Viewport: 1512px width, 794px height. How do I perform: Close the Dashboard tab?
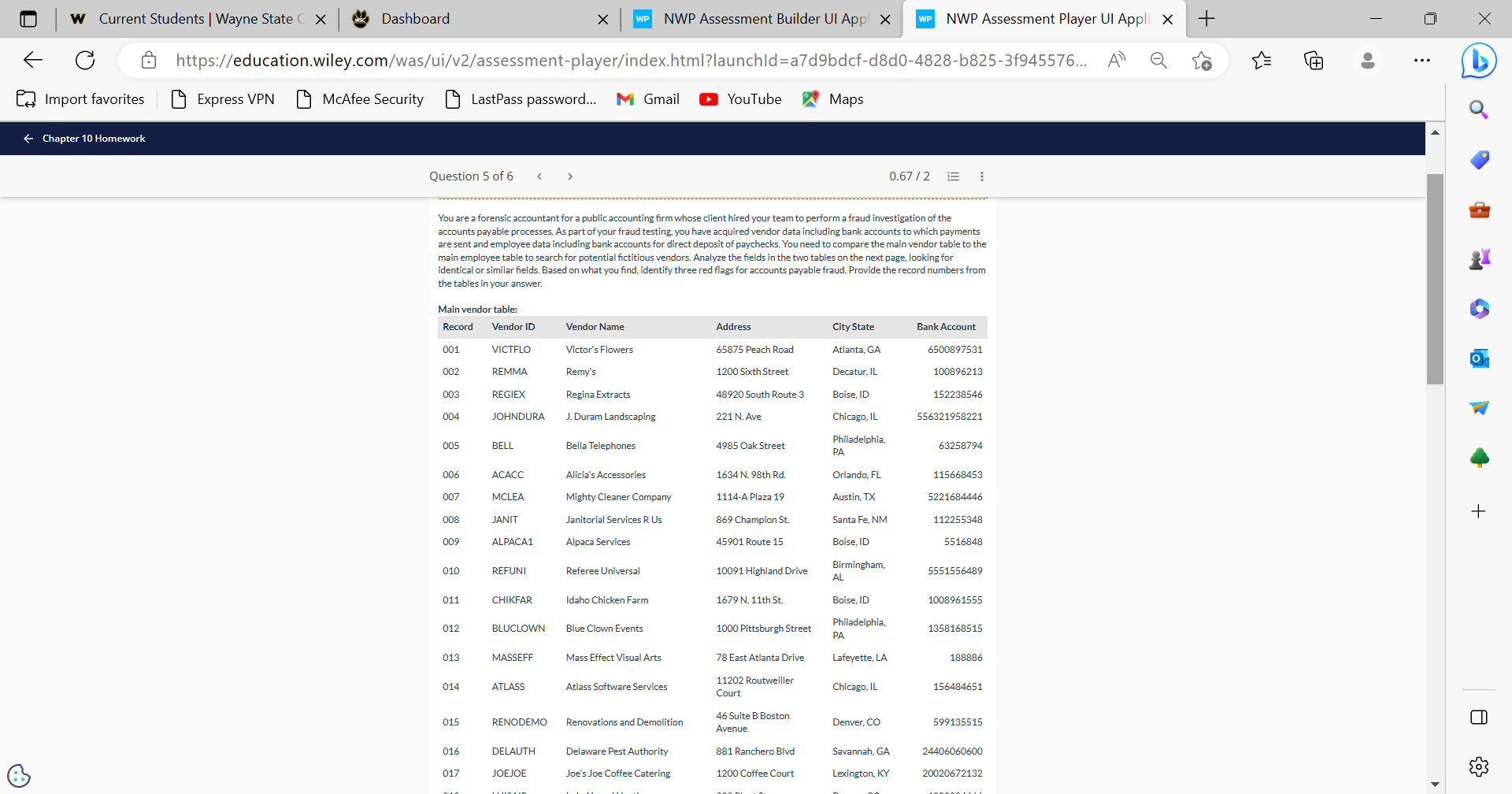click(x=602, y=20)
